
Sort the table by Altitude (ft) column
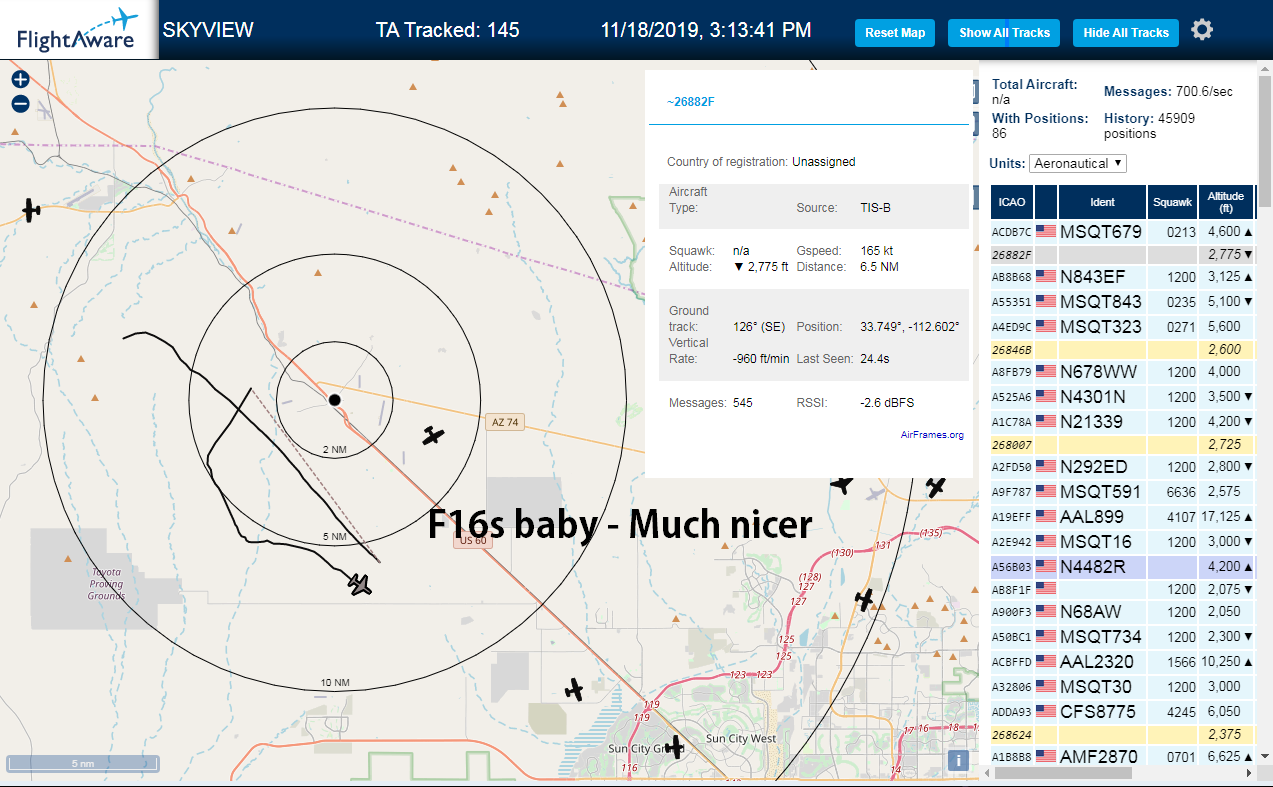[1226, 202]
